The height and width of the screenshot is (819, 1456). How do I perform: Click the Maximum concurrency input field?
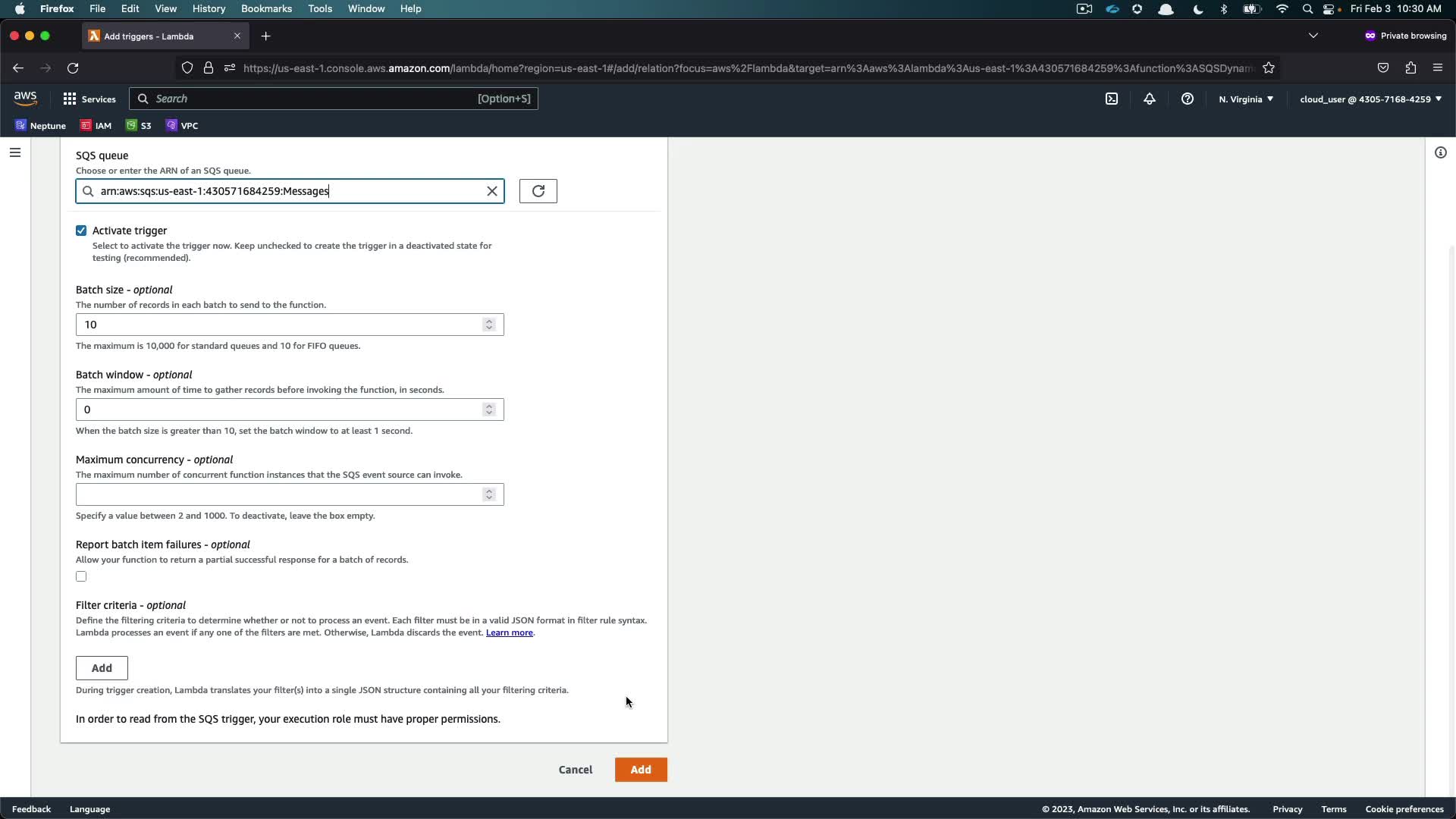279,494
